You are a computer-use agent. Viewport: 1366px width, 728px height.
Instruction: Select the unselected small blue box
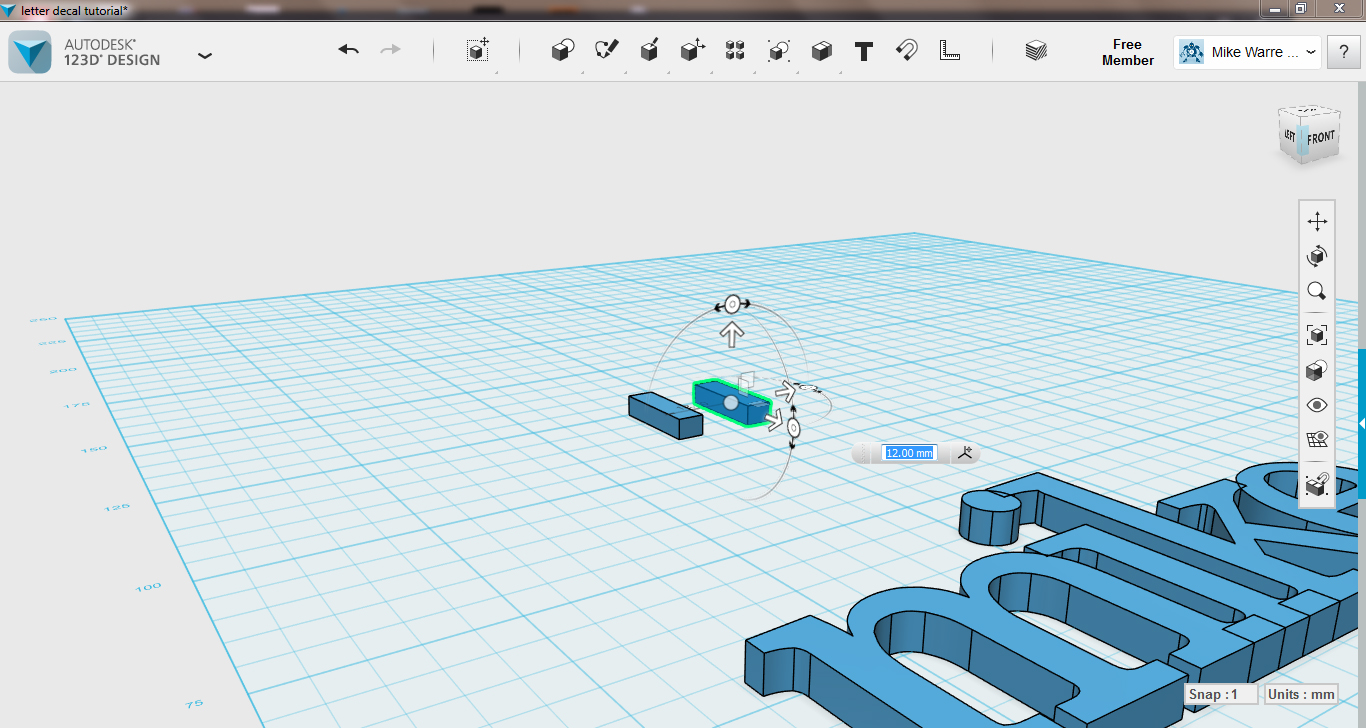(x=665, y=415)
